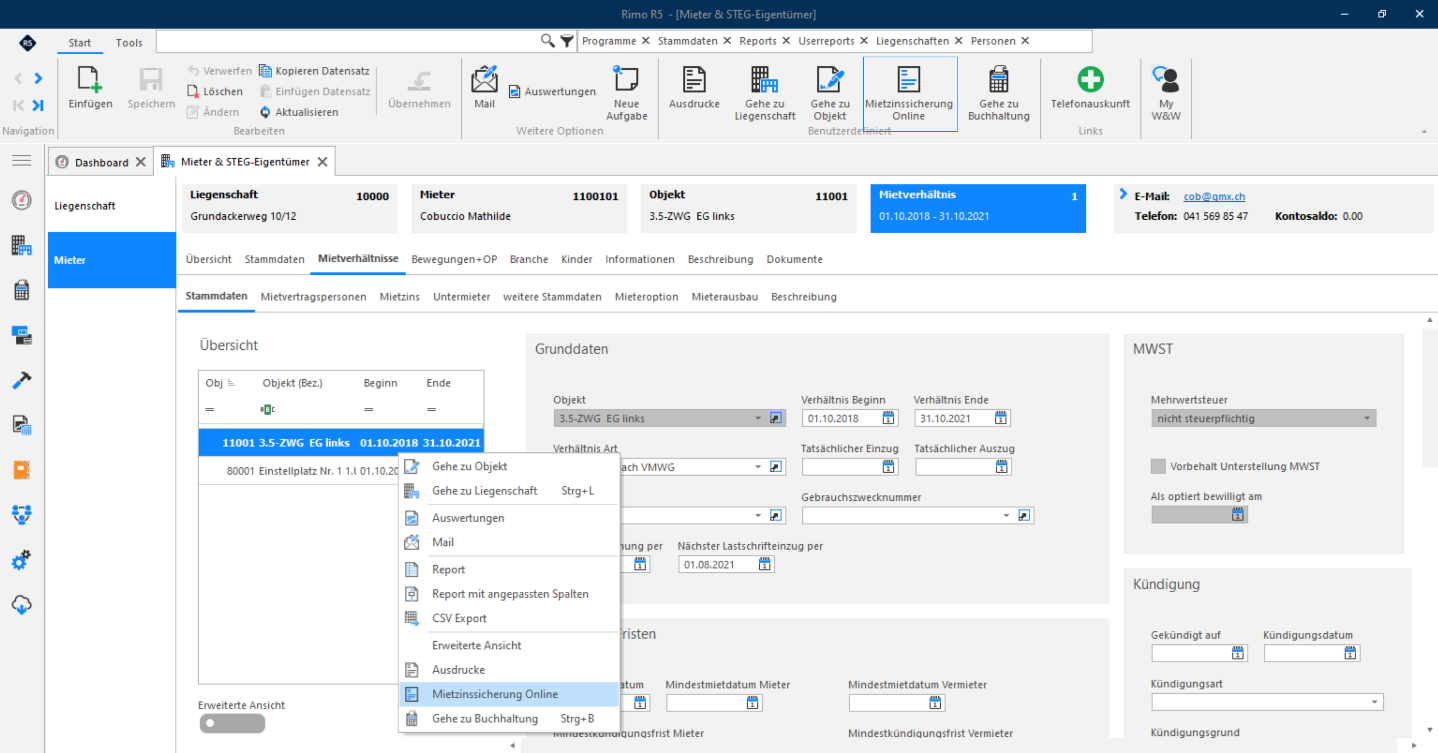1438x753 pixels.
Task: Expand the contact details arrow beside E-Mail
Action: click(1124, 194)
